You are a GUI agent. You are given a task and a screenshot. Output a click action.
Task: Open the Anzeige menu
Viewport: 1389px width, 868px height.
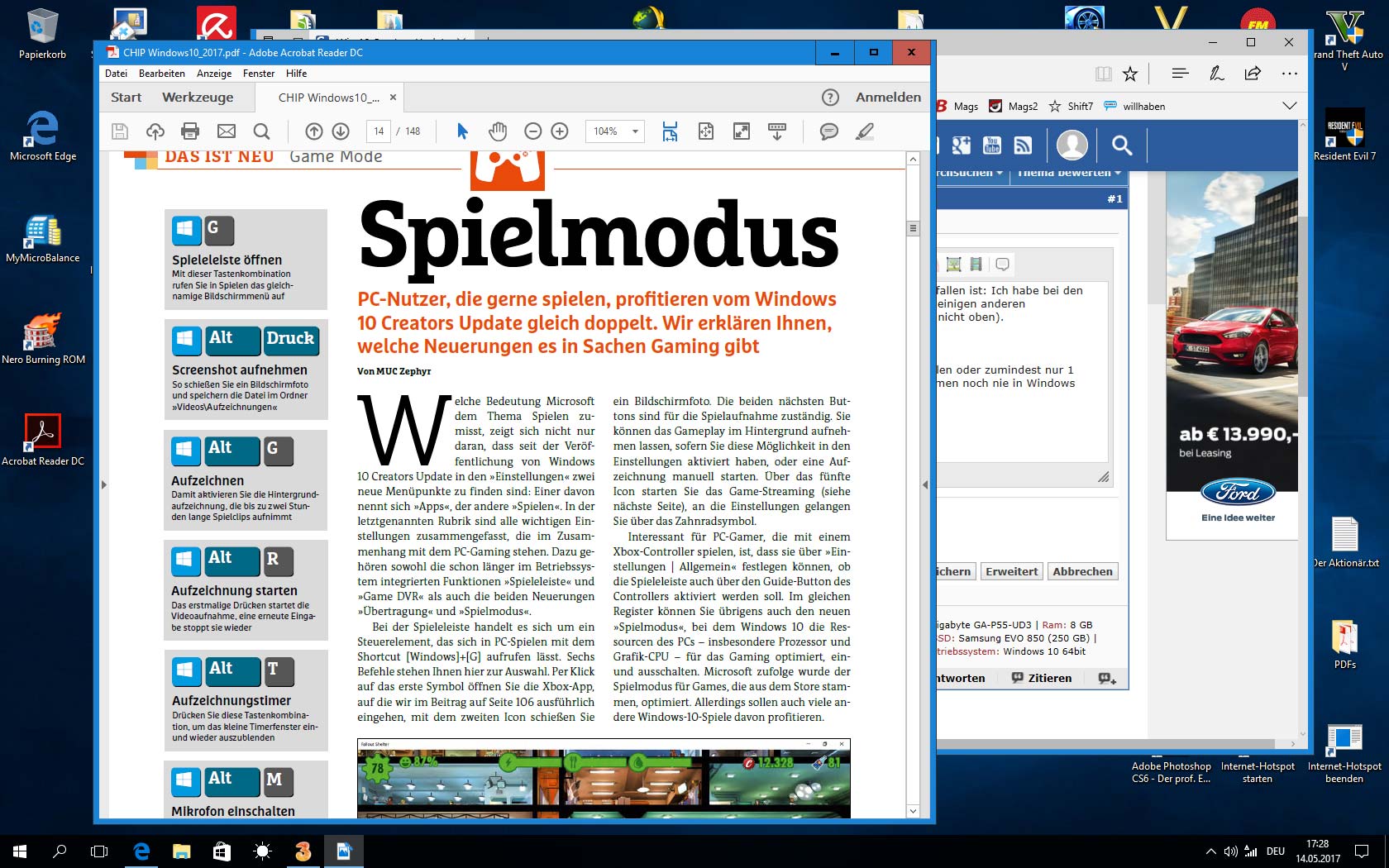tap(214, 74)
